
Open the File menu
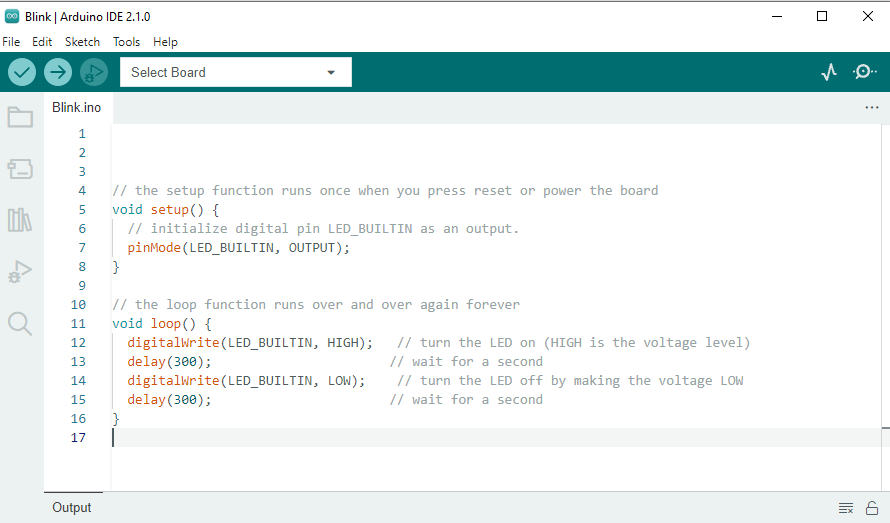(x=11, y=42)
